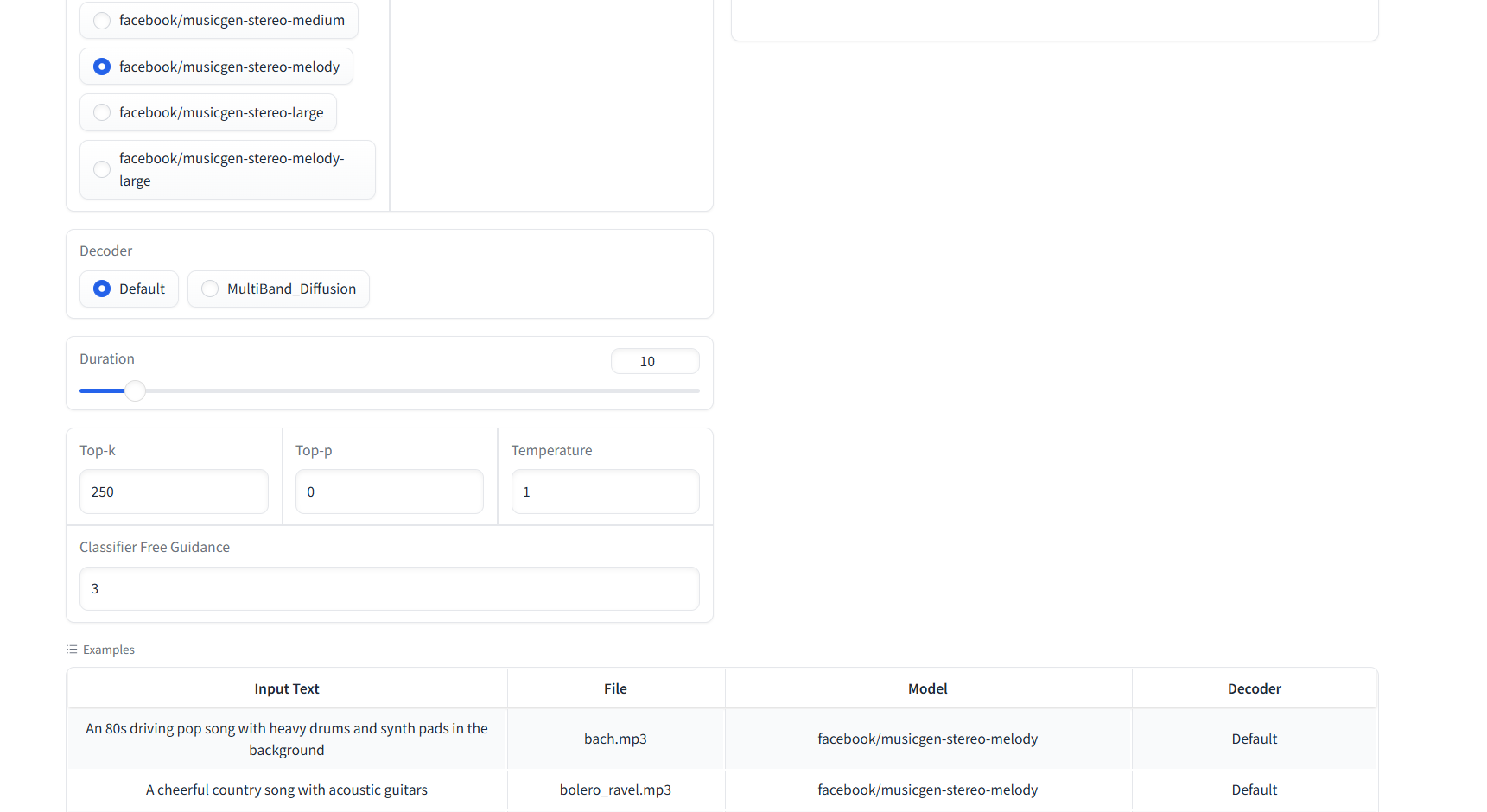The height and width of the screenshot is (812, 1487).
Task: Click the Duration number box showing 10
Action: [x=655, y=361]
